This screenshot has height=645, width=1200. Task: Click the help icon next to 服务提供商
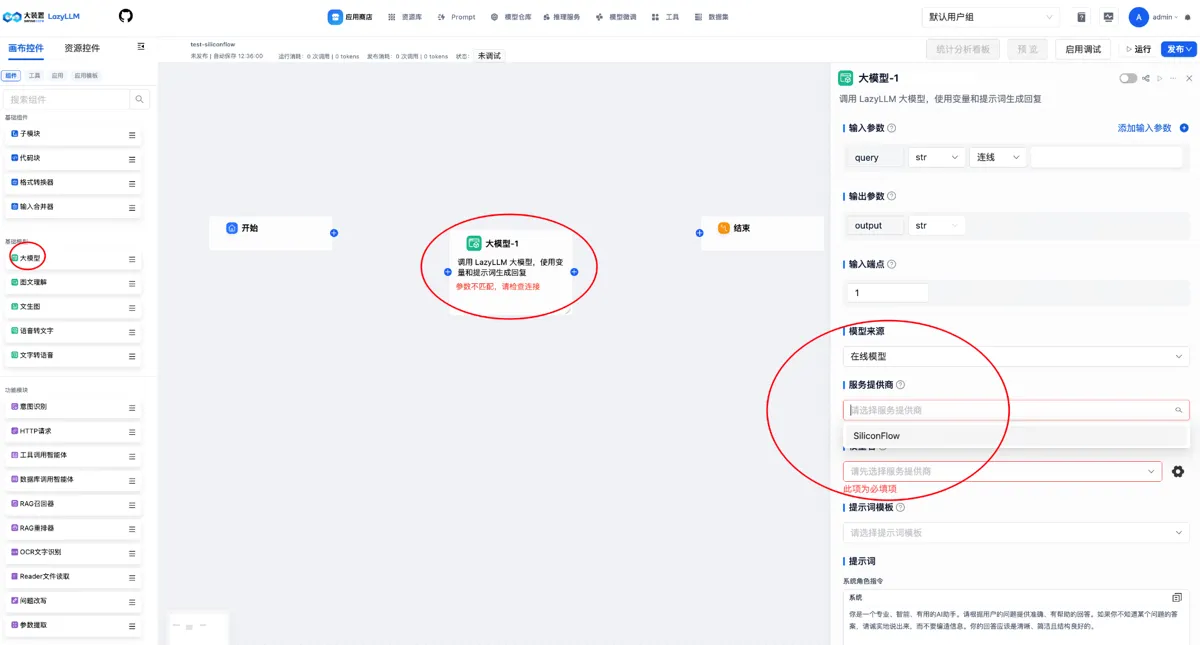[901, 385]
